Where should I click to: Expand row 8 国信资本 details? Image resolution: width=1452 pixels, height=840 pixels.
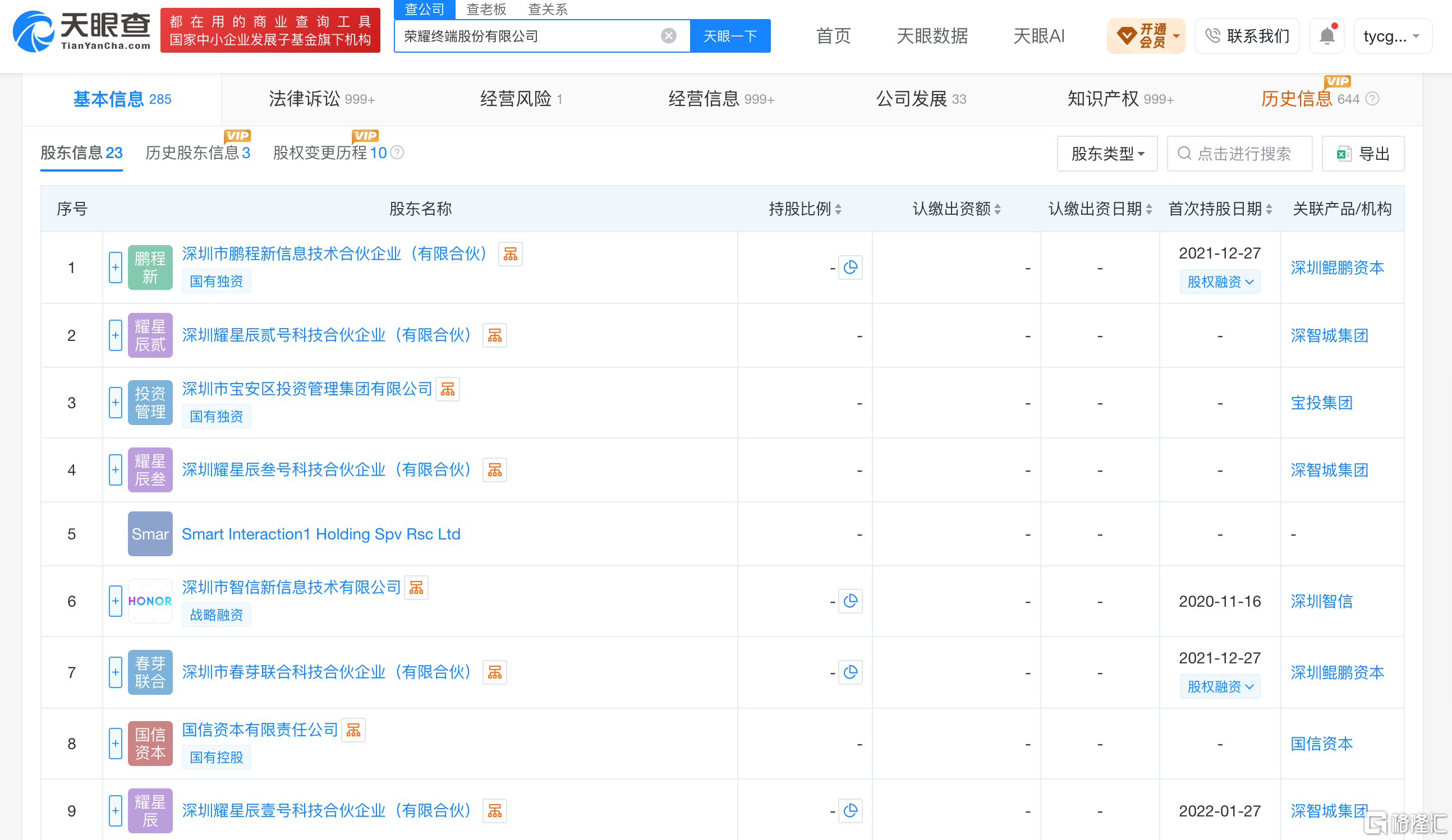115,744
